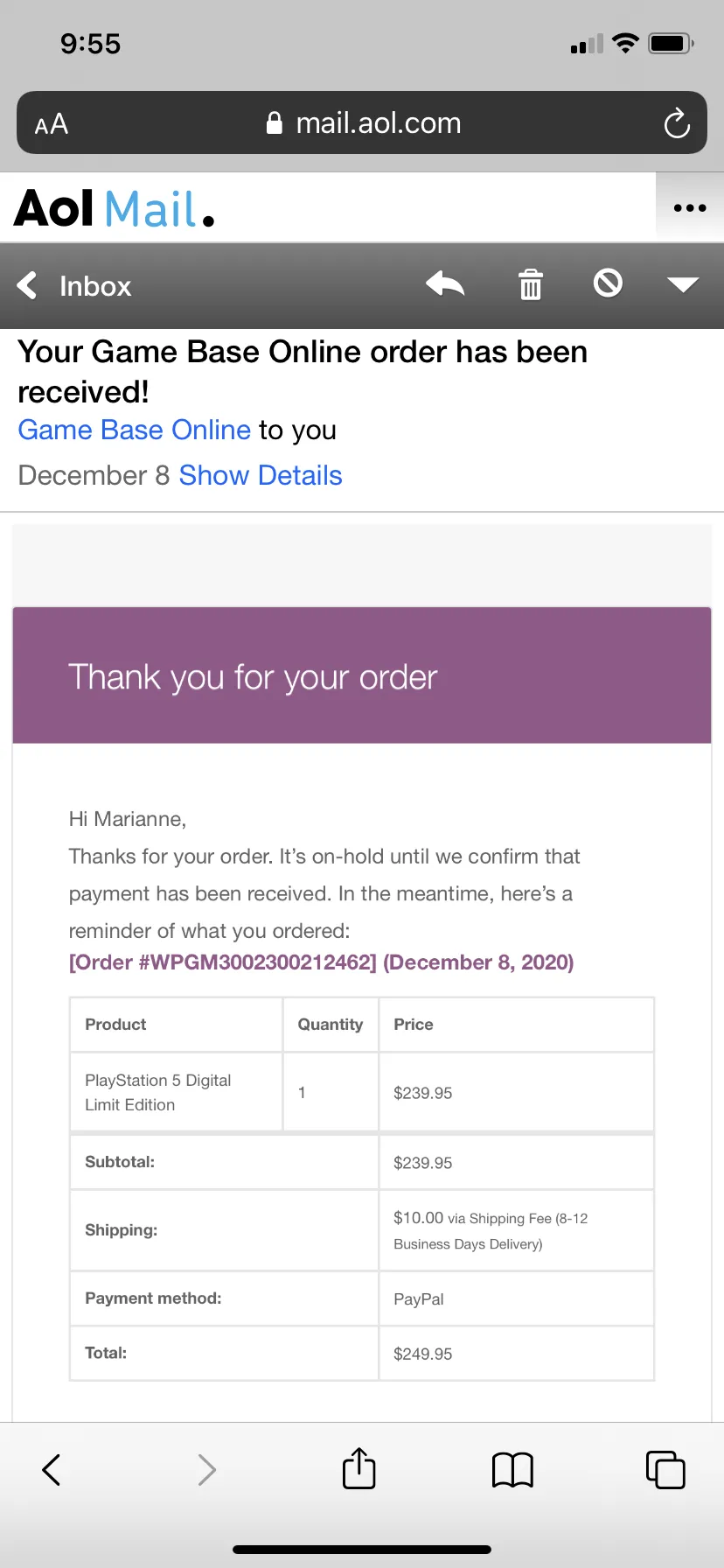Tap the mail.aol.com address bar
The height and width of the screenshot is (1568, 724).
coord(362,122)
